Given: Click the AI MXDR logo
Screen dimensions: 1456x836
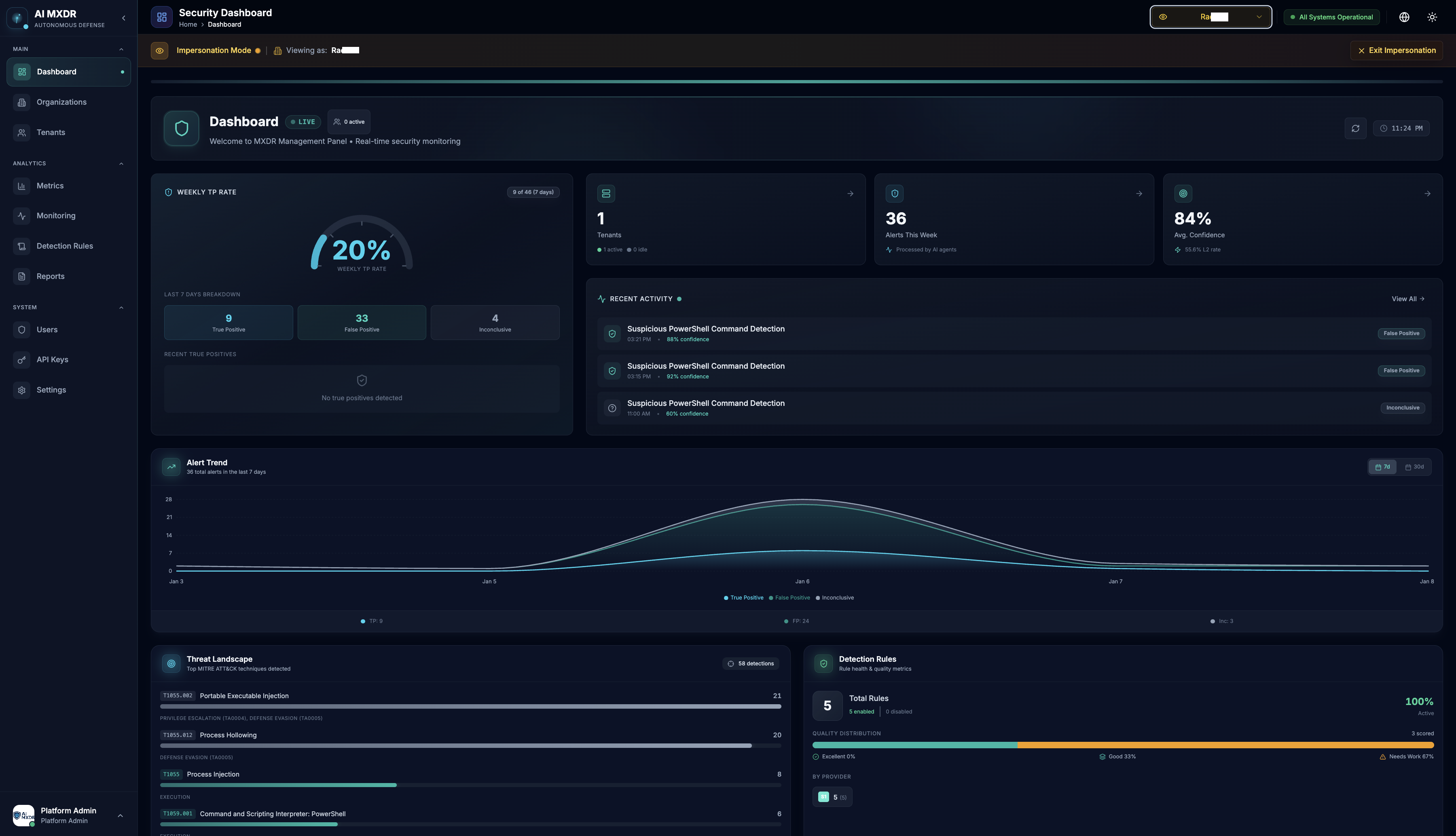Looking at the screenshot, I should pyautogui.click(x=17, y=18).
